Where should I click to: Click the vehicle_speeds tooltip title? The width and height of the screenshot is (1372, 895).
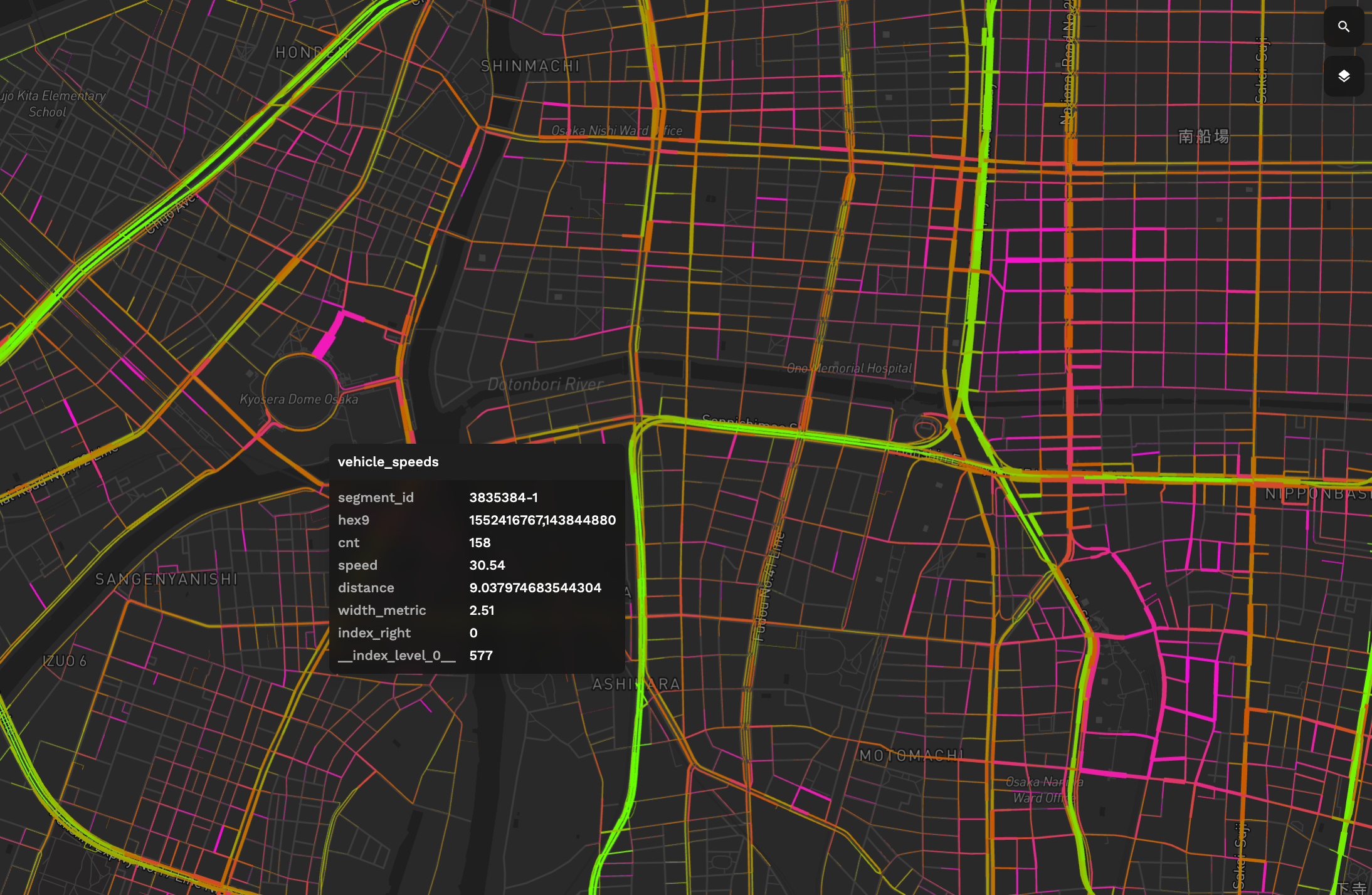tap(388, 462)
